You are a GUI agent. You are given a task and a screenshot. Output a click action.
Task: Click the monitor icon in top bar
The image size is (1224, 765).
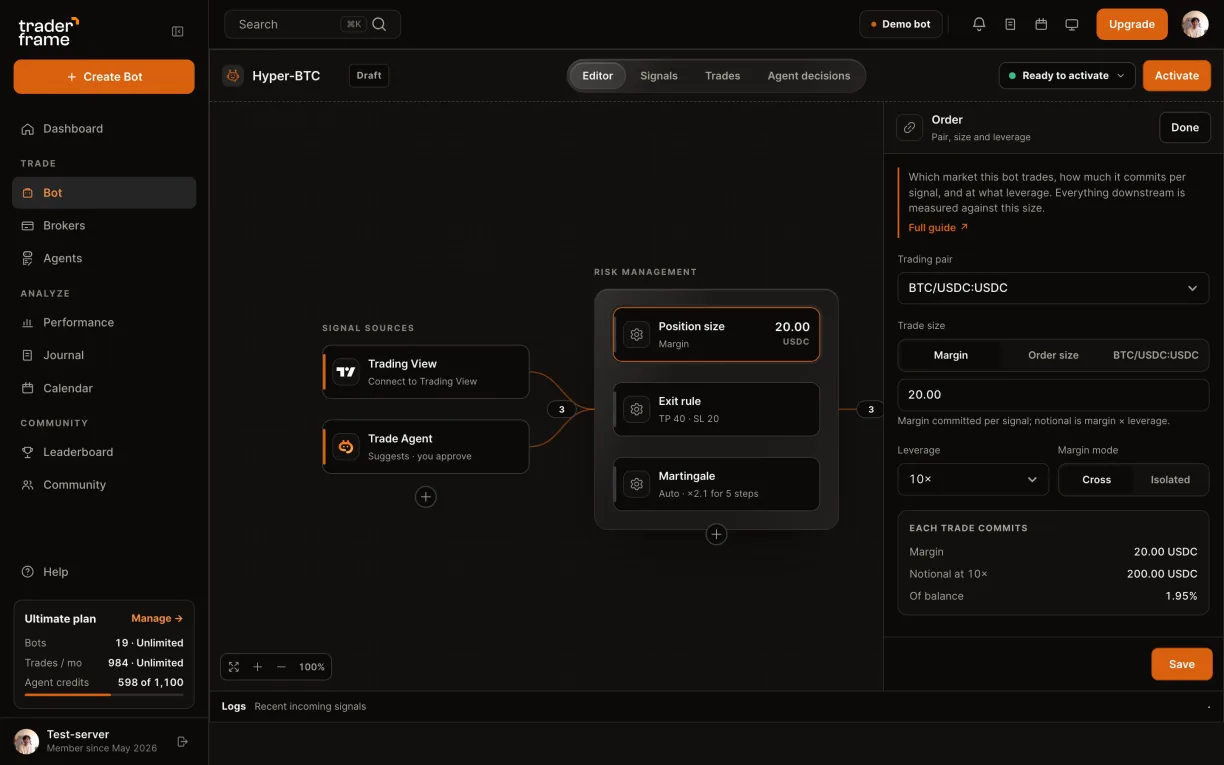pos(1072,24)
